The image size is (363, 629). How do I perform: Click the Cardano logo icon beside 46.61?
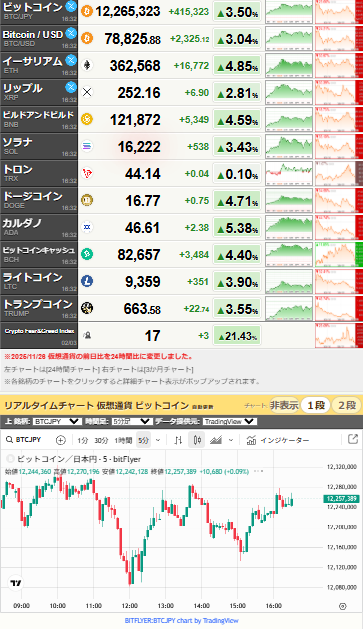pos(87,227)
